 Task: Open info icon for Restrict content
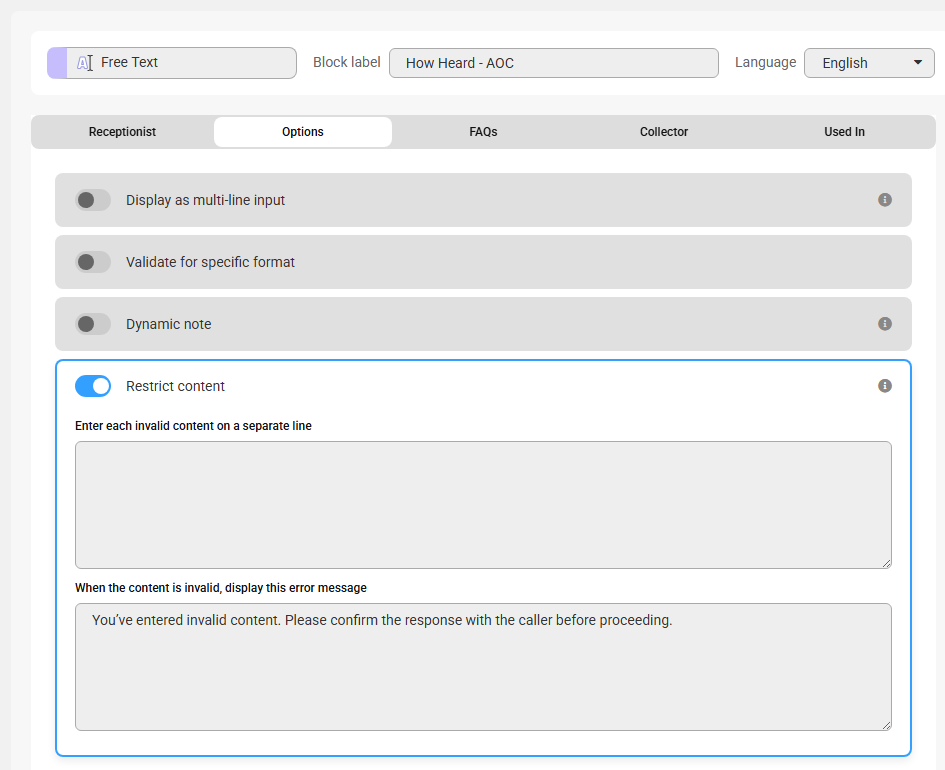884,386
